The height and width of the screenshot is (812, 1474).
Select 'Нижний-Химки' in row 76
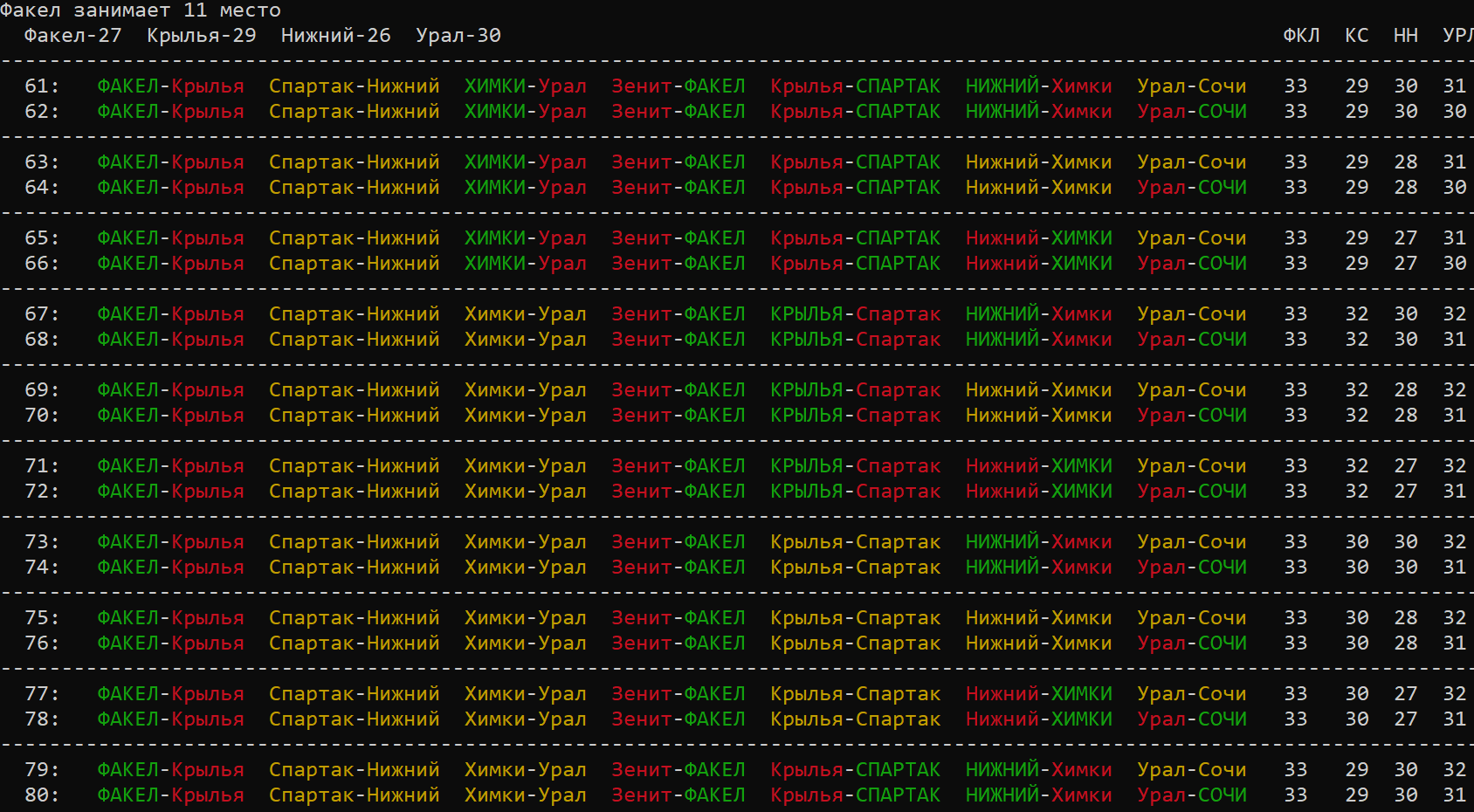[x=1039, y=643]
